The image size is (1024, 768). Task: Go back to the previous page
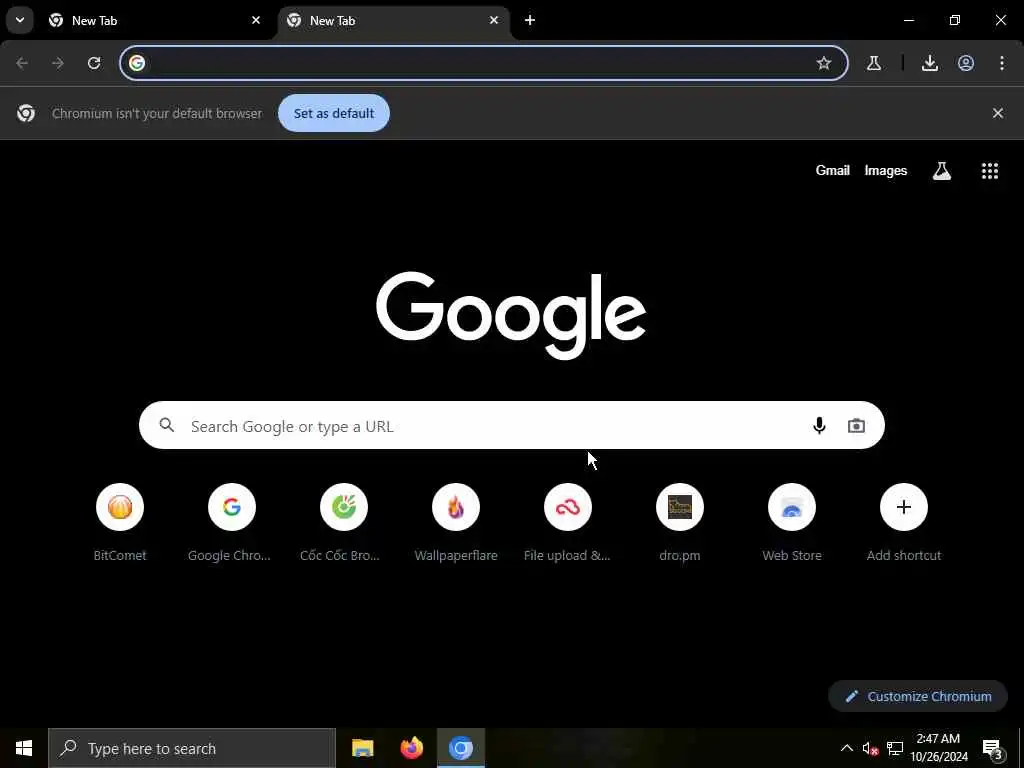point(22,63)
